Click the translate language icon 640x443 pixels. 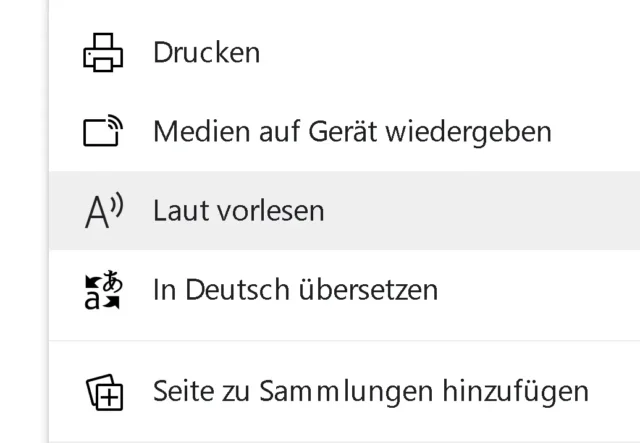pyautogui.click(x=102, y=290)
